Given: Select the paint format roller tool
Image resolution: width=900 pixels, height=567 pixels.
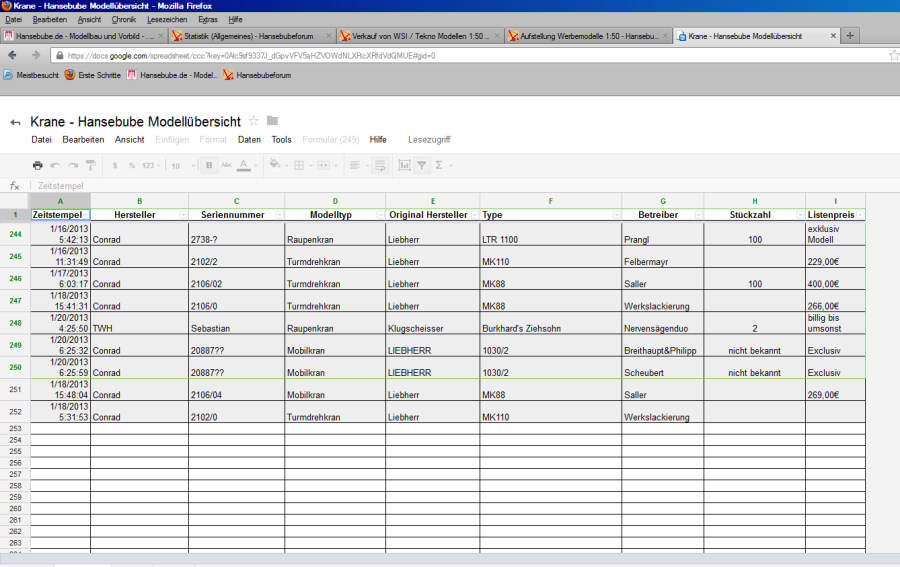Looking at the screenshot, I should [x=91, y=165].
